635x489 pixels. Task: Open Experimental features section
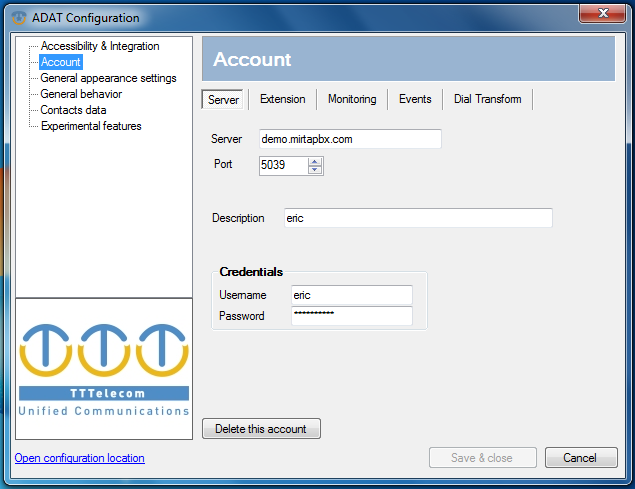tap(91, 126)
